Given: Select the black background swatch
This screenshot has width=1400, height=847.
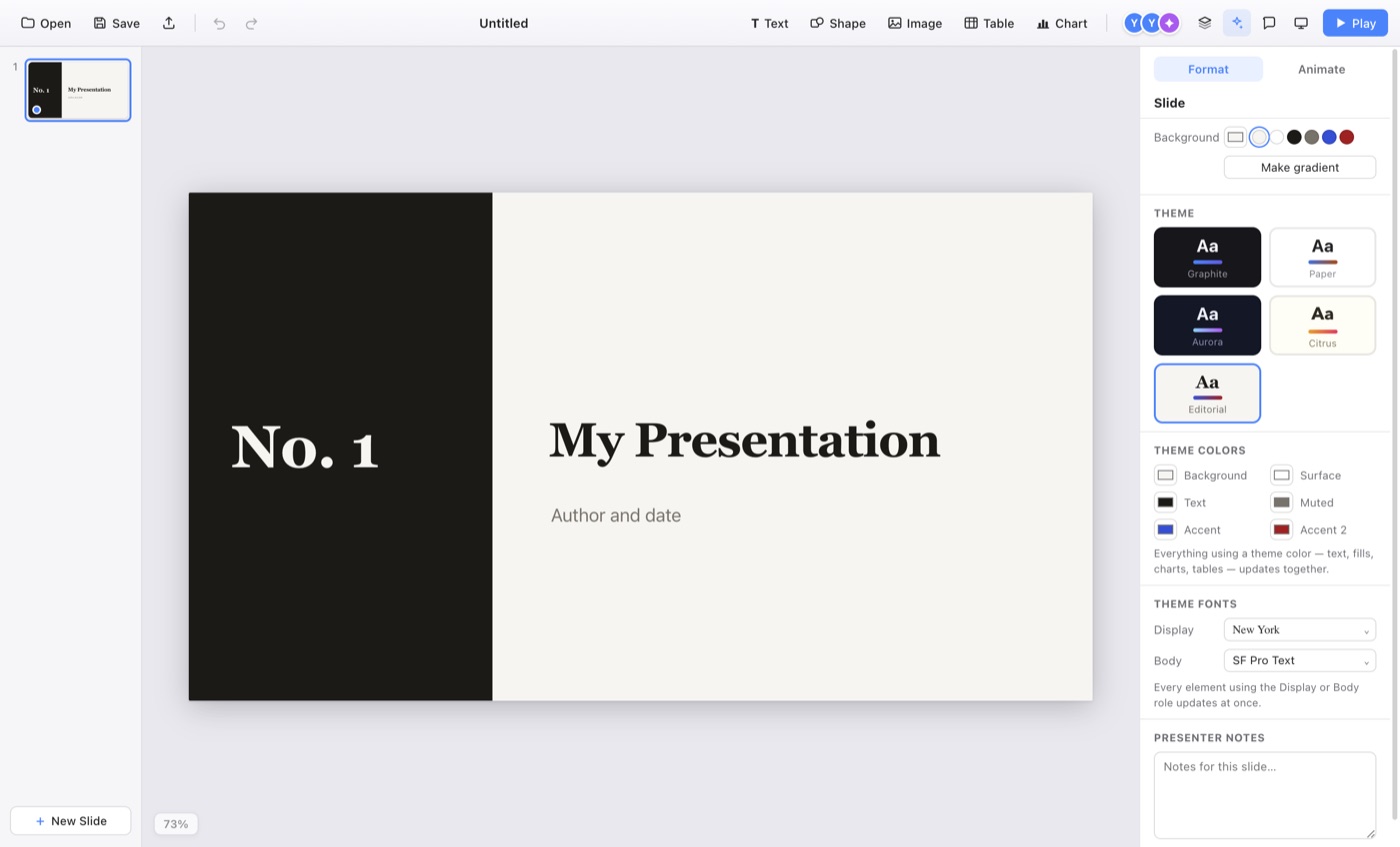Looking at the screenshot, I should click(x=1294, y=137).
